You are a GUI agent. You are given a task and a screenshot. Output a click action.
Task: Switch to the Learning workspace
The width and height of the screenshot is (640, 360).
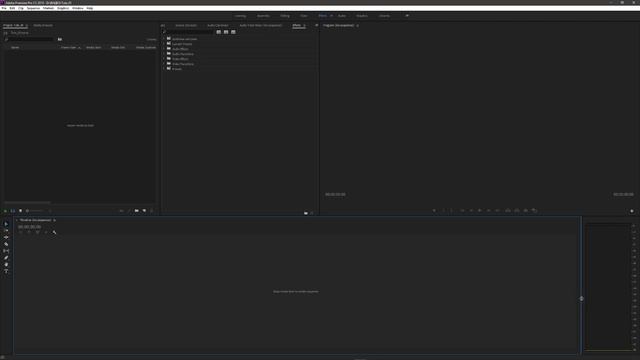click(240, 16)
